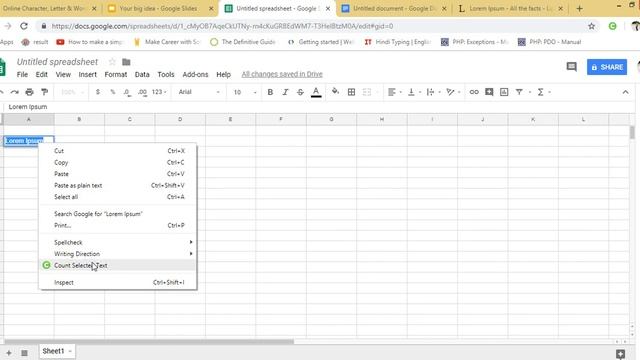
Task: Reload the page
Action: coord(24,26)
